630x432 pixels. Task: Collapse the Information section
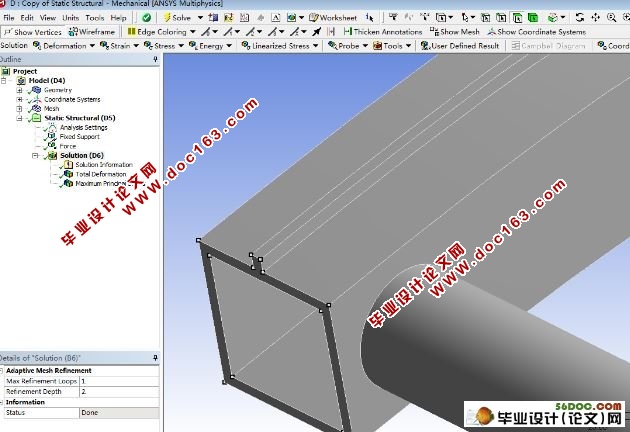click(2, 402)
